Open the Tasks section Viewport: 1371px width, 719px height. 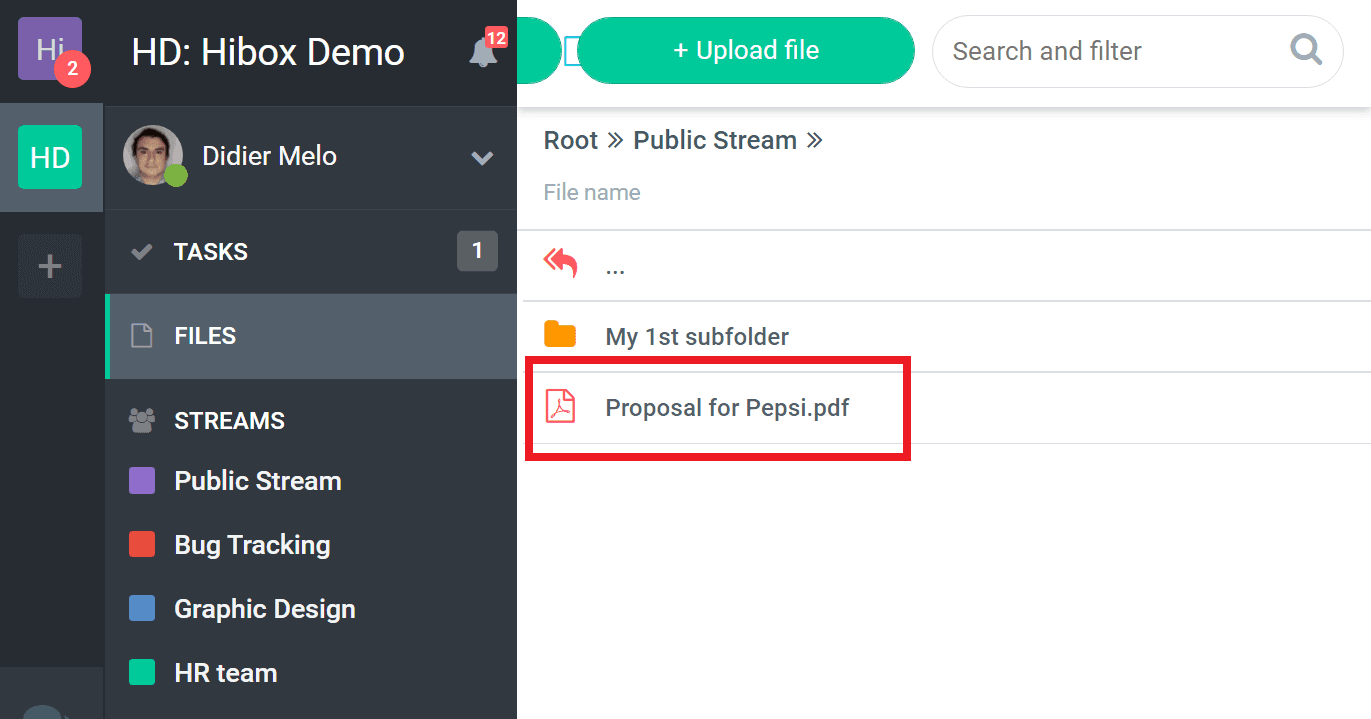click(x=211, y=252)
